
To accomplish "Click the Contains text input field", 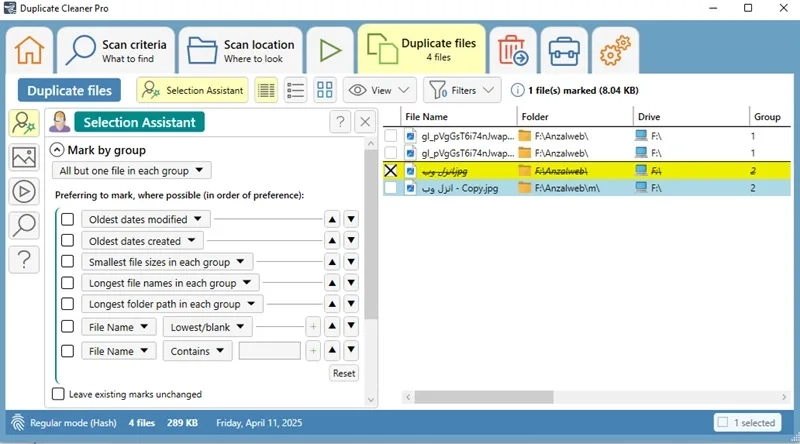I will (269, 351).
